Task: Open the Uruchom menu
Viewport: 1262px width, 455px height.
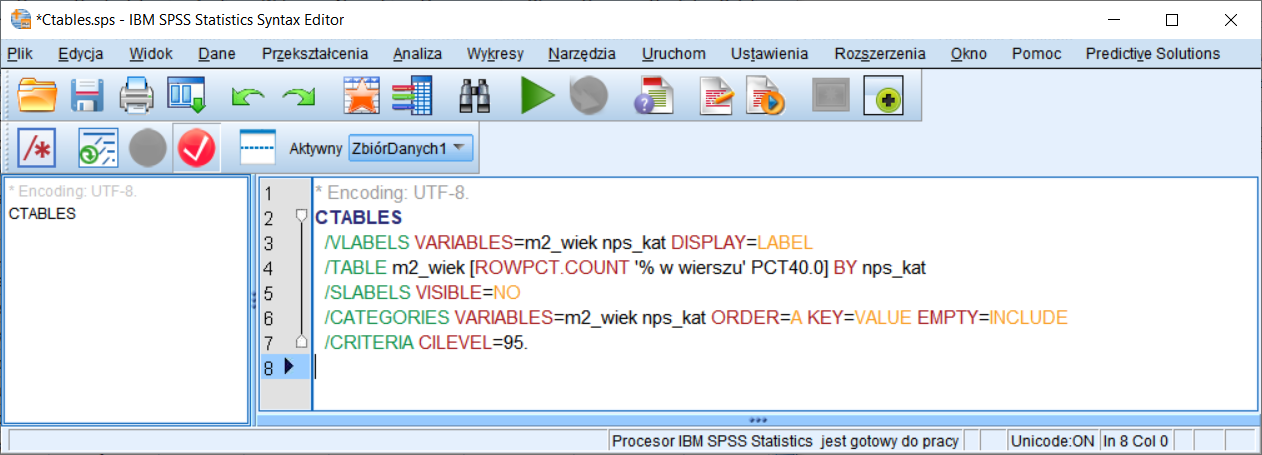Action: click(x=674, y=54)
